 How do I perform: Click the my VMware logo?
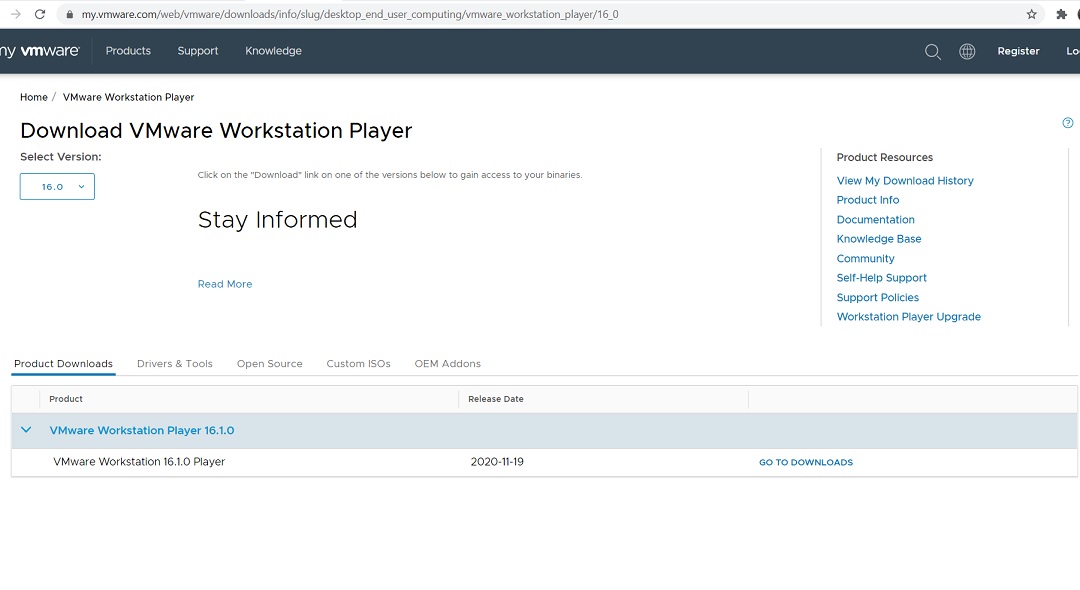40,51
